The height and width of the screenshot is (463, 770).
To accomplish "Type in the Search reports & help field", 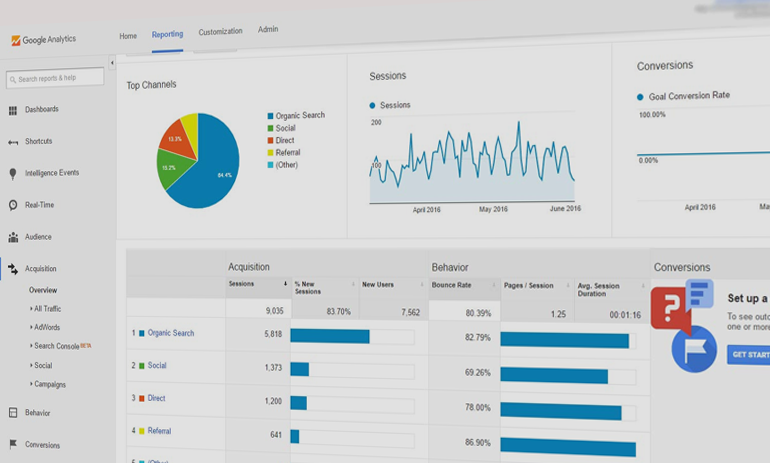I will click(59, 78).
